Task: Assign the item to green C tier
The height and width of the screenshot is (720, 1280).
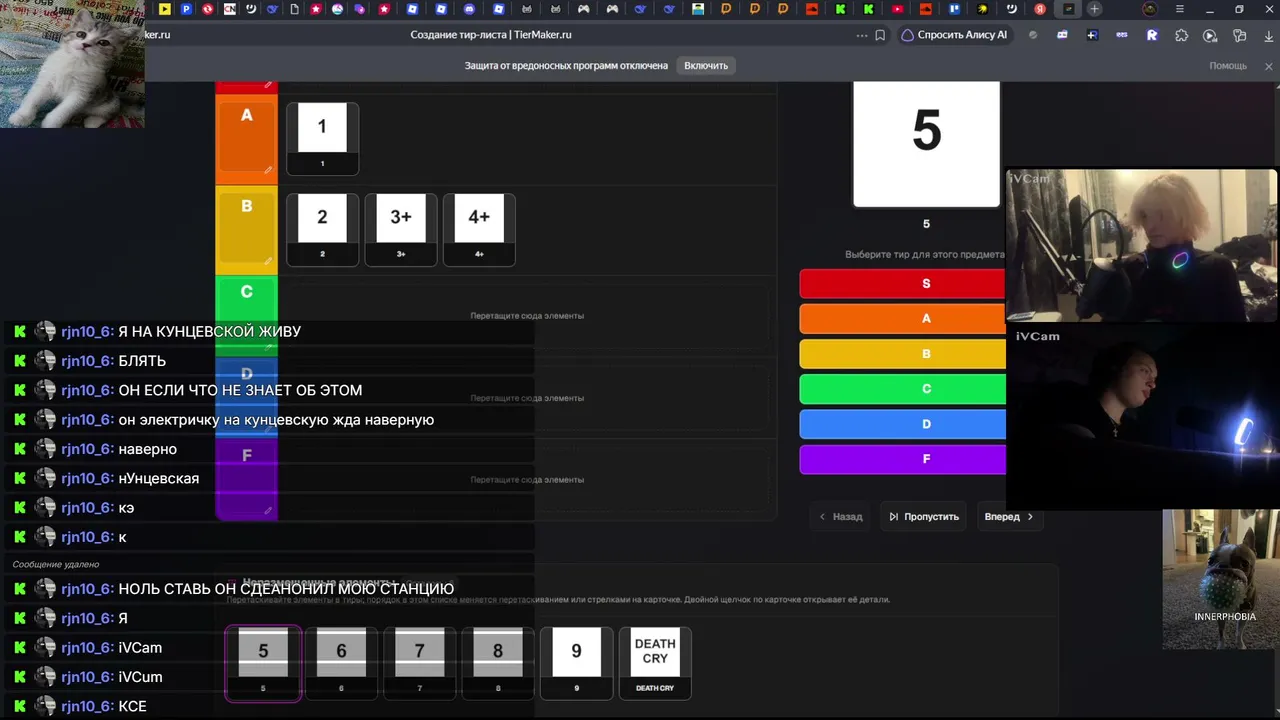Action: [902, 389]
